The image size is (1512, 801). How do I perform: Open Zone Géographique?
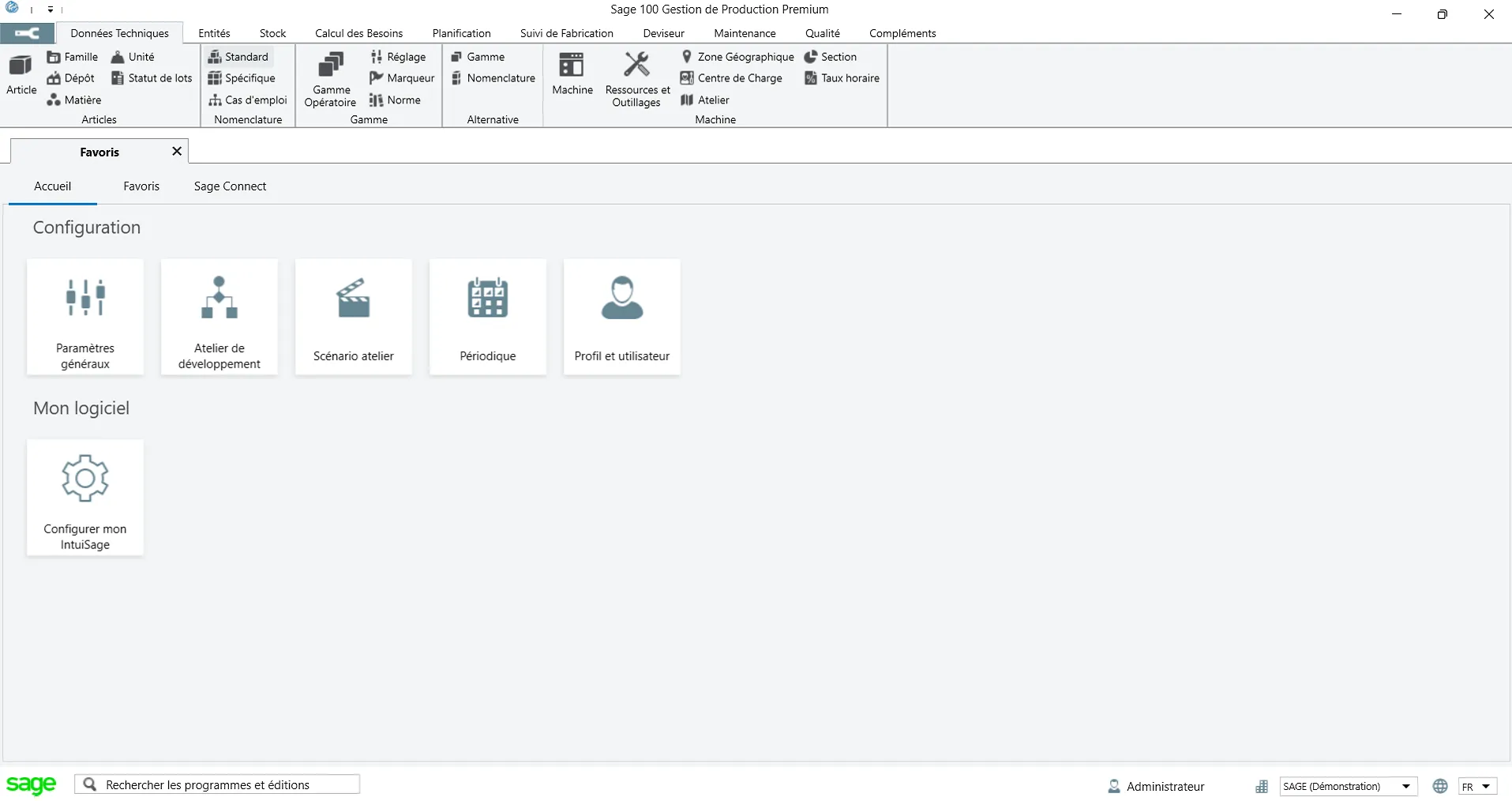point(737,57)
